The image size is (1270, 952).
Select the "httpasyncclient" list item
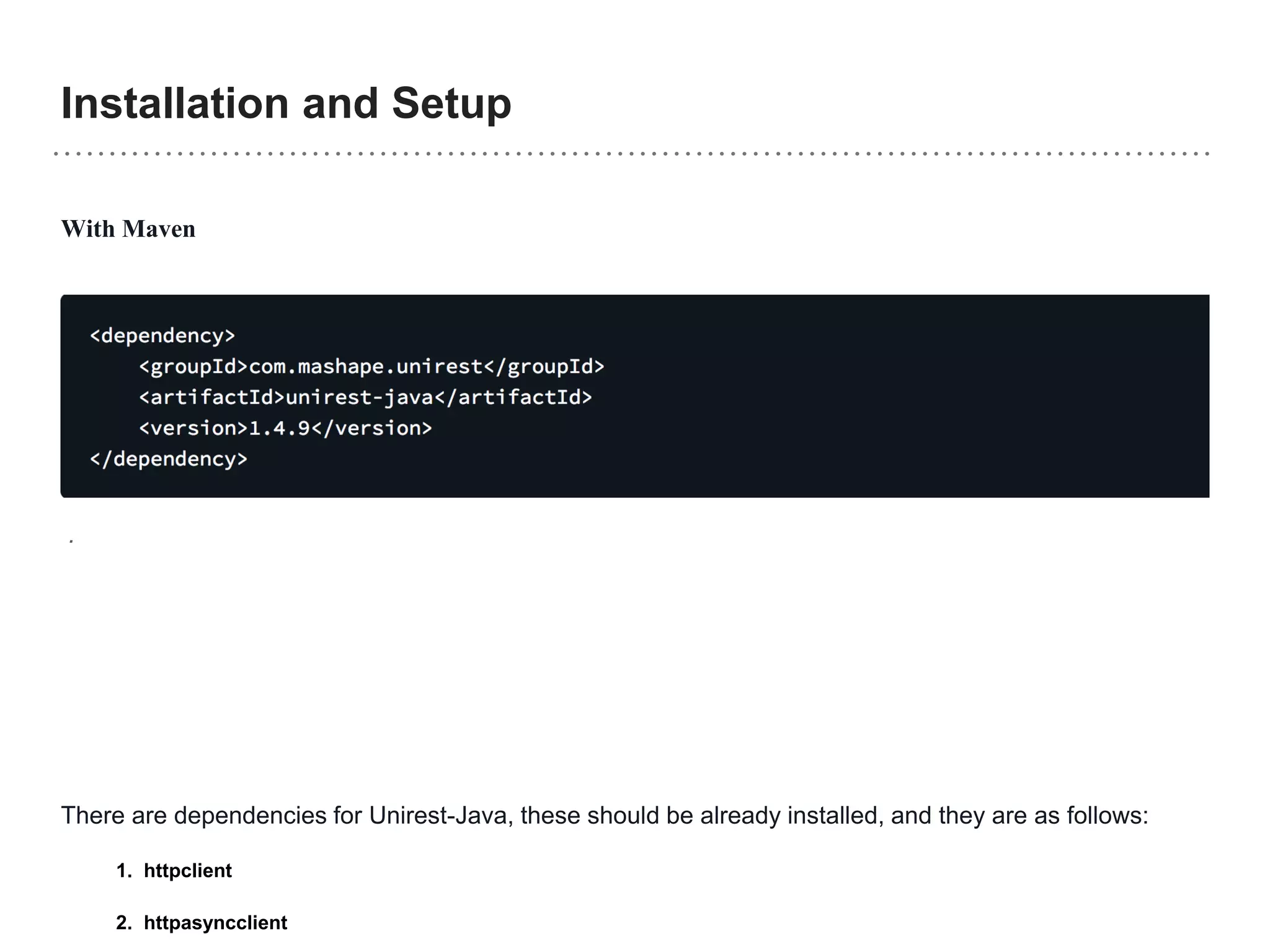click(x=215, y=923)
